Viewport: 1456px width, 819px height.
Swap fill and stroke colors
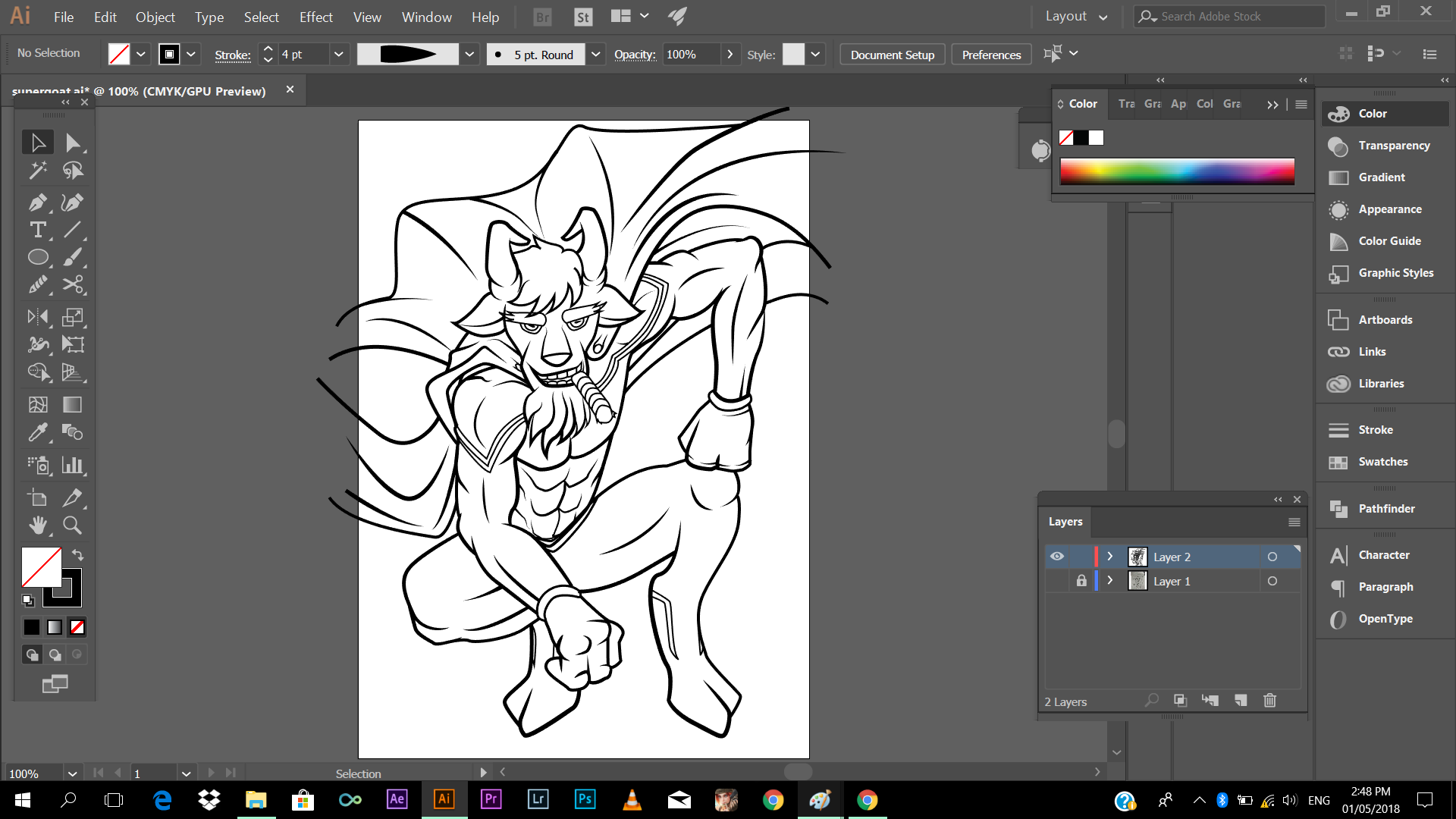click(x=77, y=554)
